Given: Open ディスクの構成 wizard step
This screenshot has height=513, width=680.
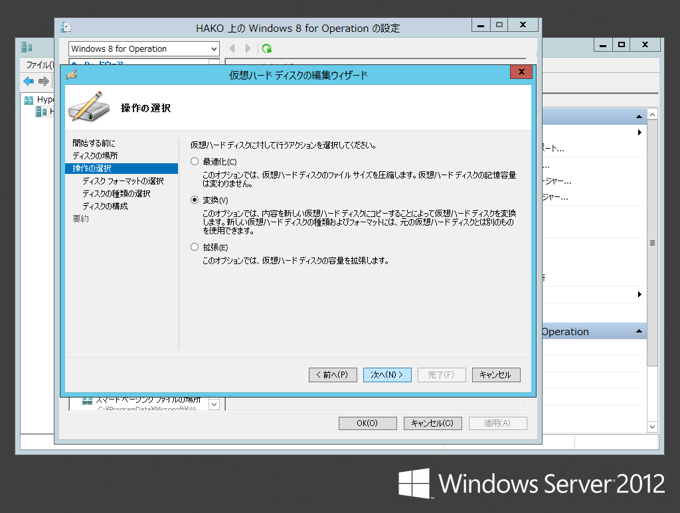Looking at the screenshot, I should point(105,206).
